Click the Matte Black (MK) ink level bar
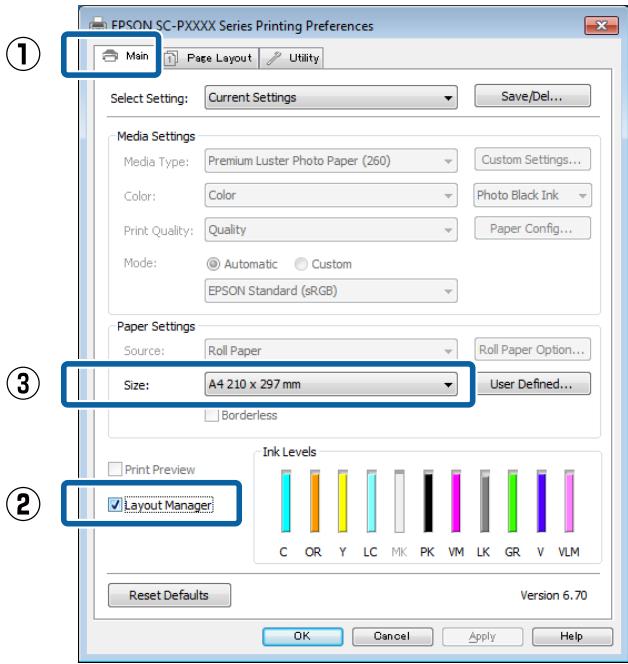628x664 pixels. pos(399,501)
